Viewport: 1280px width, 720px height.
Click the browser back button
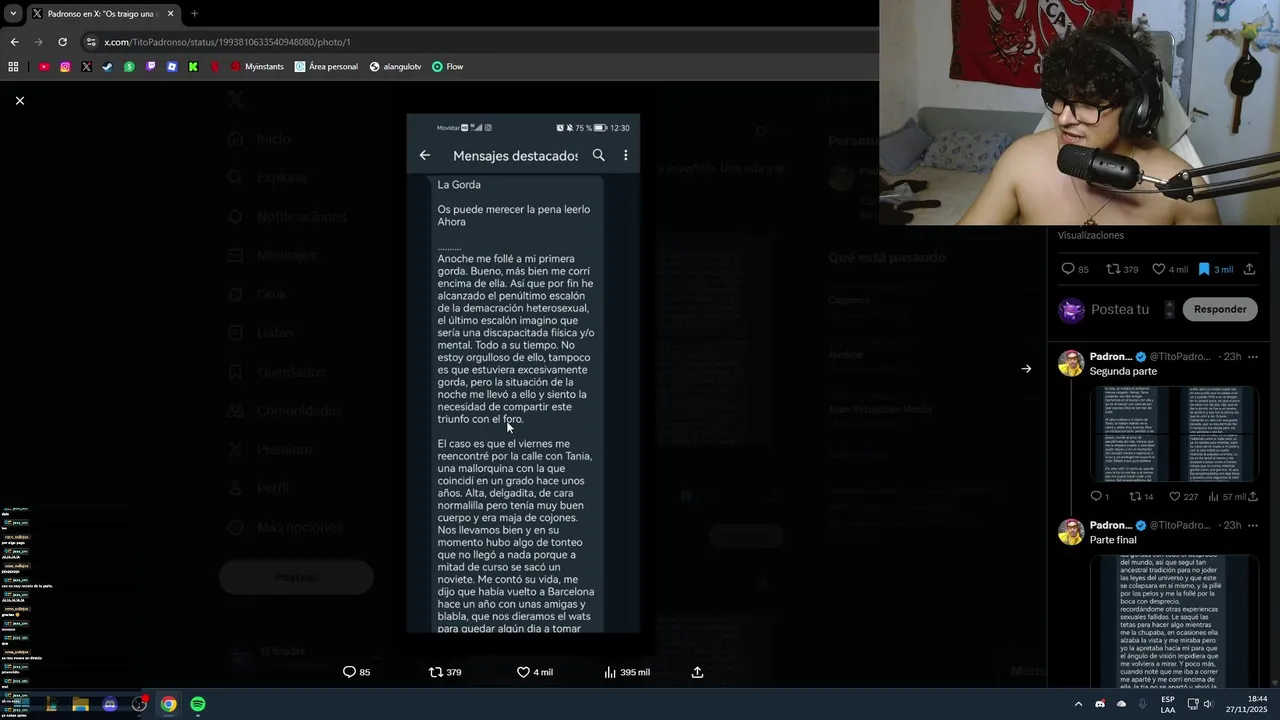(14, 42)
